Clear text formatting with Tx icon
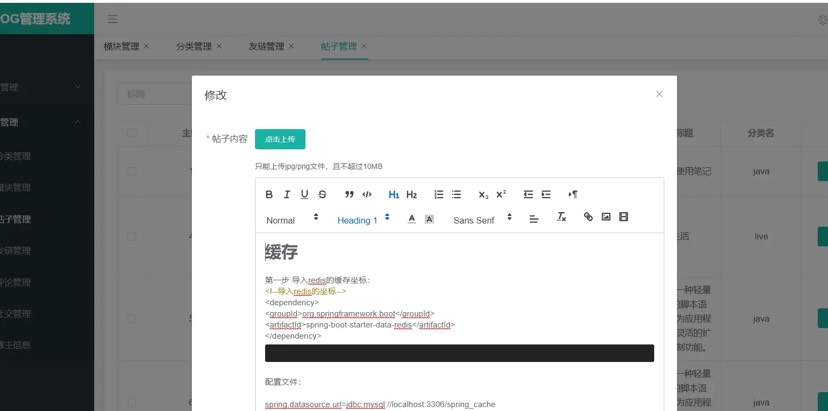This screenshot has height=411, width=828. pos(561,217)
